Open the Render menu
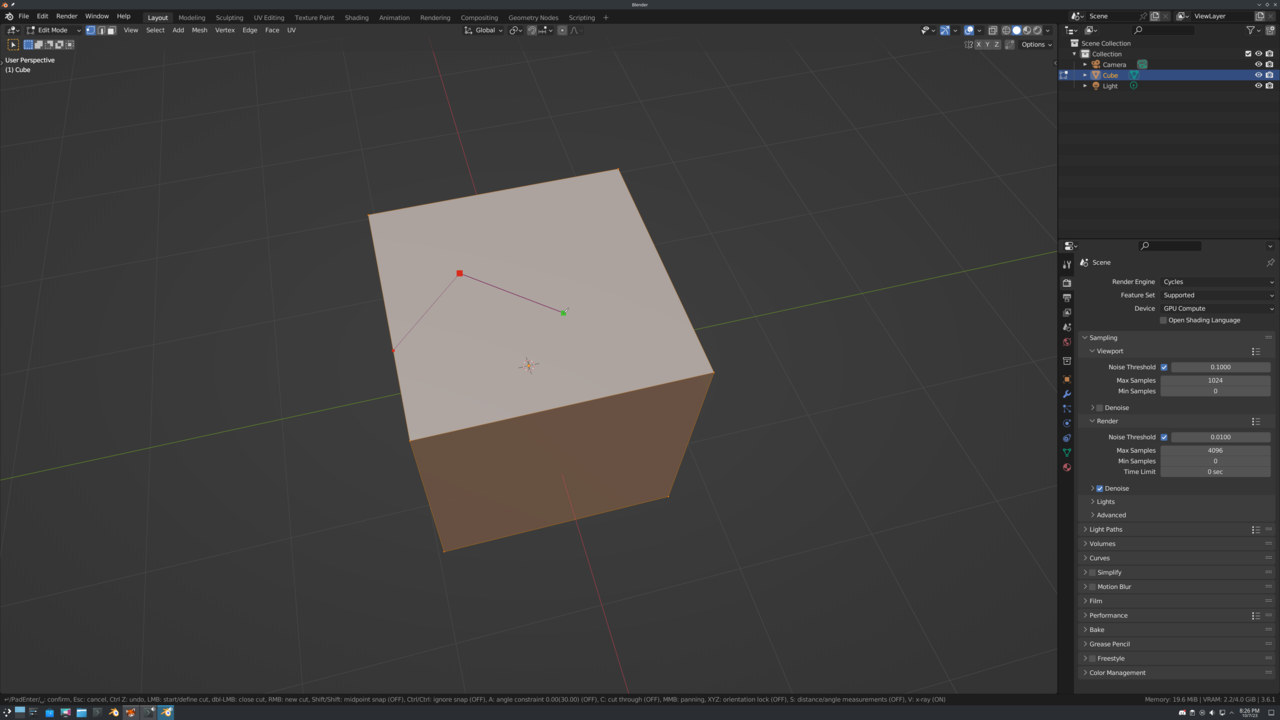The height and width of the screenshot is (720, 1280). [66, 17]
